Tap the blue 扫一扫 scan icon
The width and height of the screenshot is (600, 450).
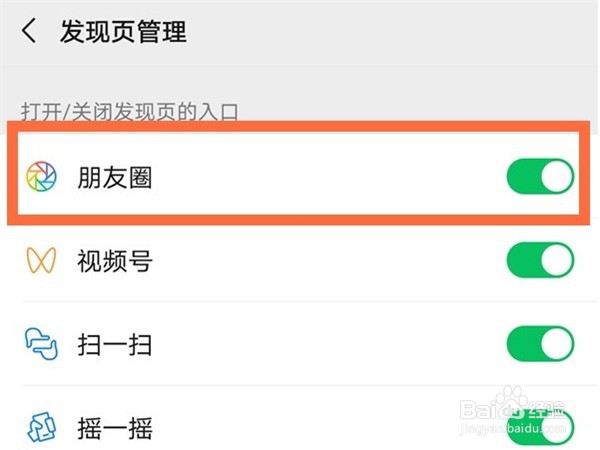(41, 344)
